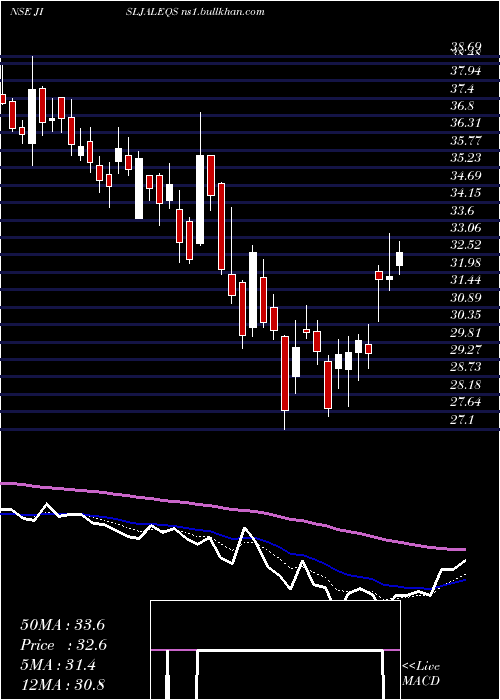The width and height of the screenshot is (500, 700).
Task: Click the 37.94 price axis label
Action: pos(465,71)
